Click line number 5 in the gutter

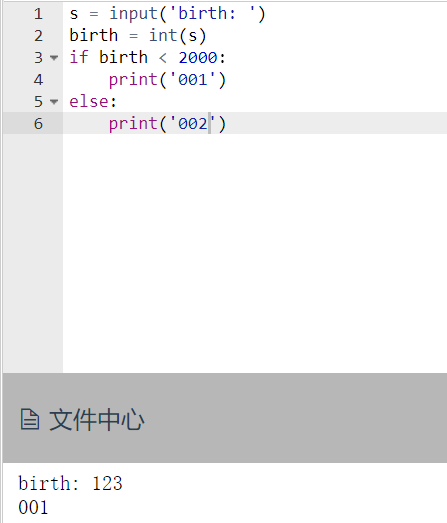pos(38,101)
